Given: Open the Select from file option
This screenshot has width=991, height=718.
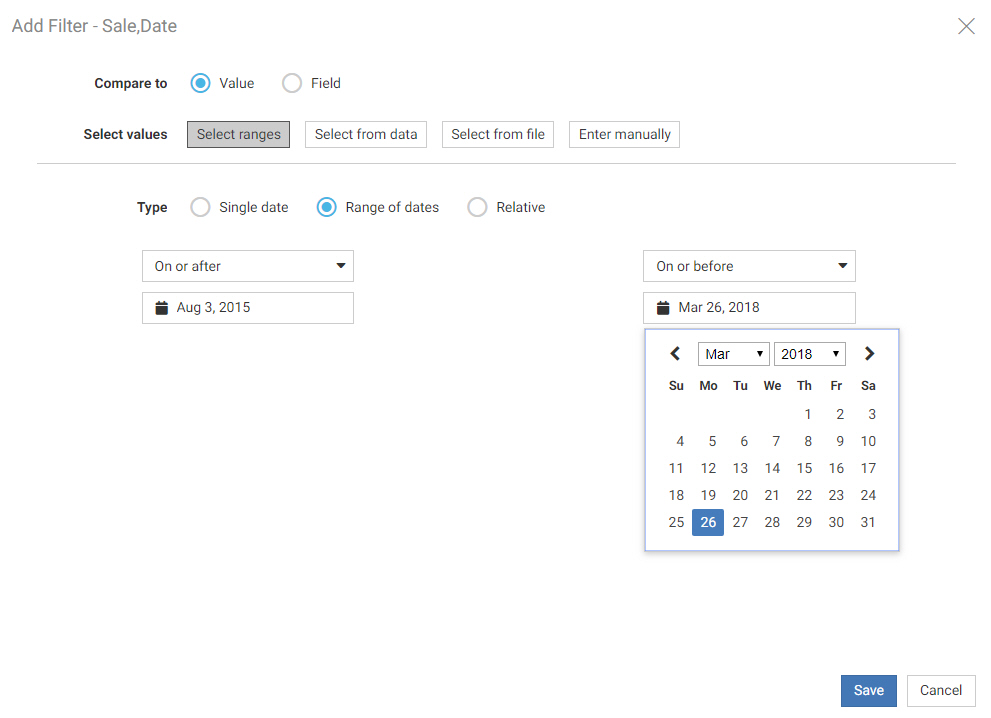Looking at the screenshot, I should point(497,134).
